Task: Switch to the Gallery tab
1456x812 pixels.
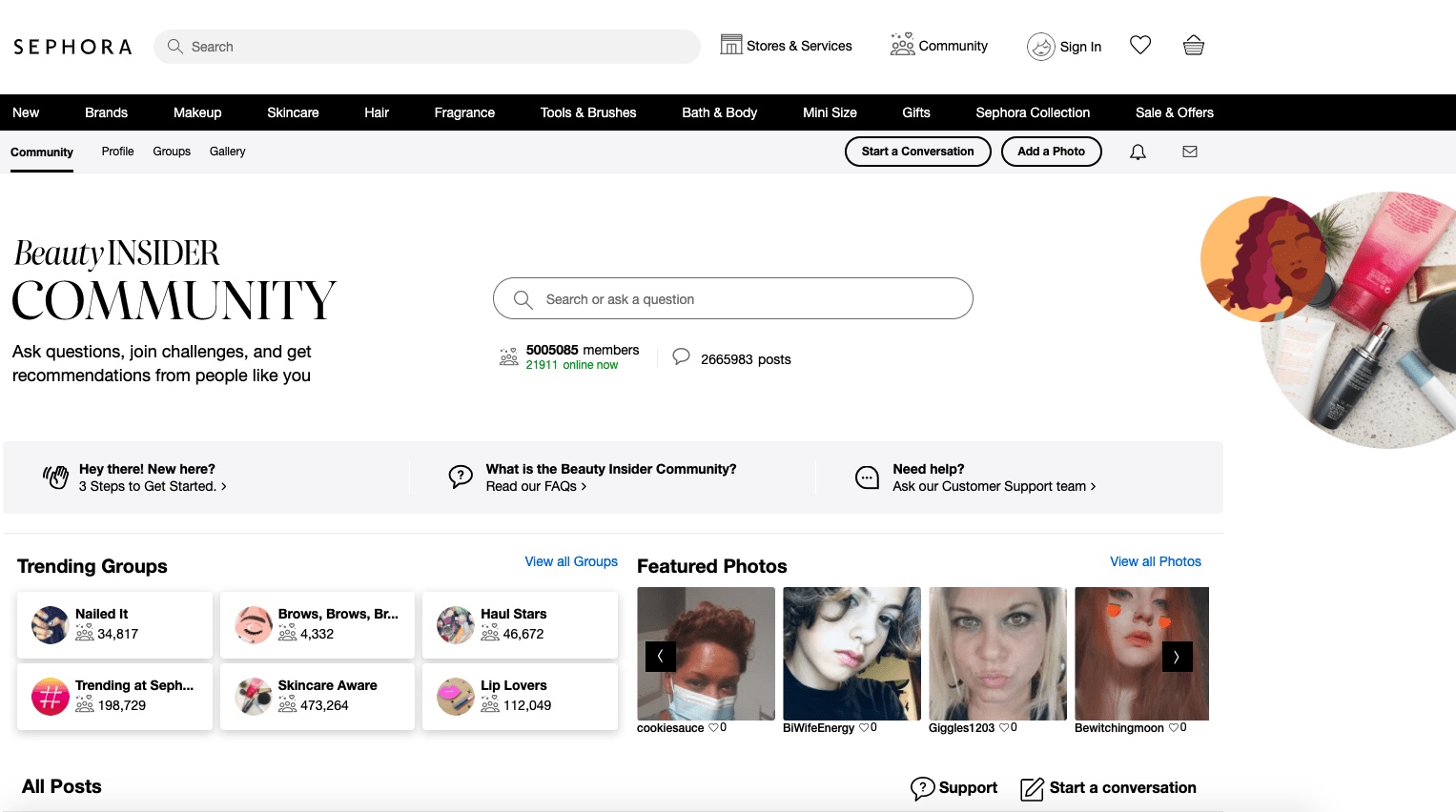Action: point(228,152)
